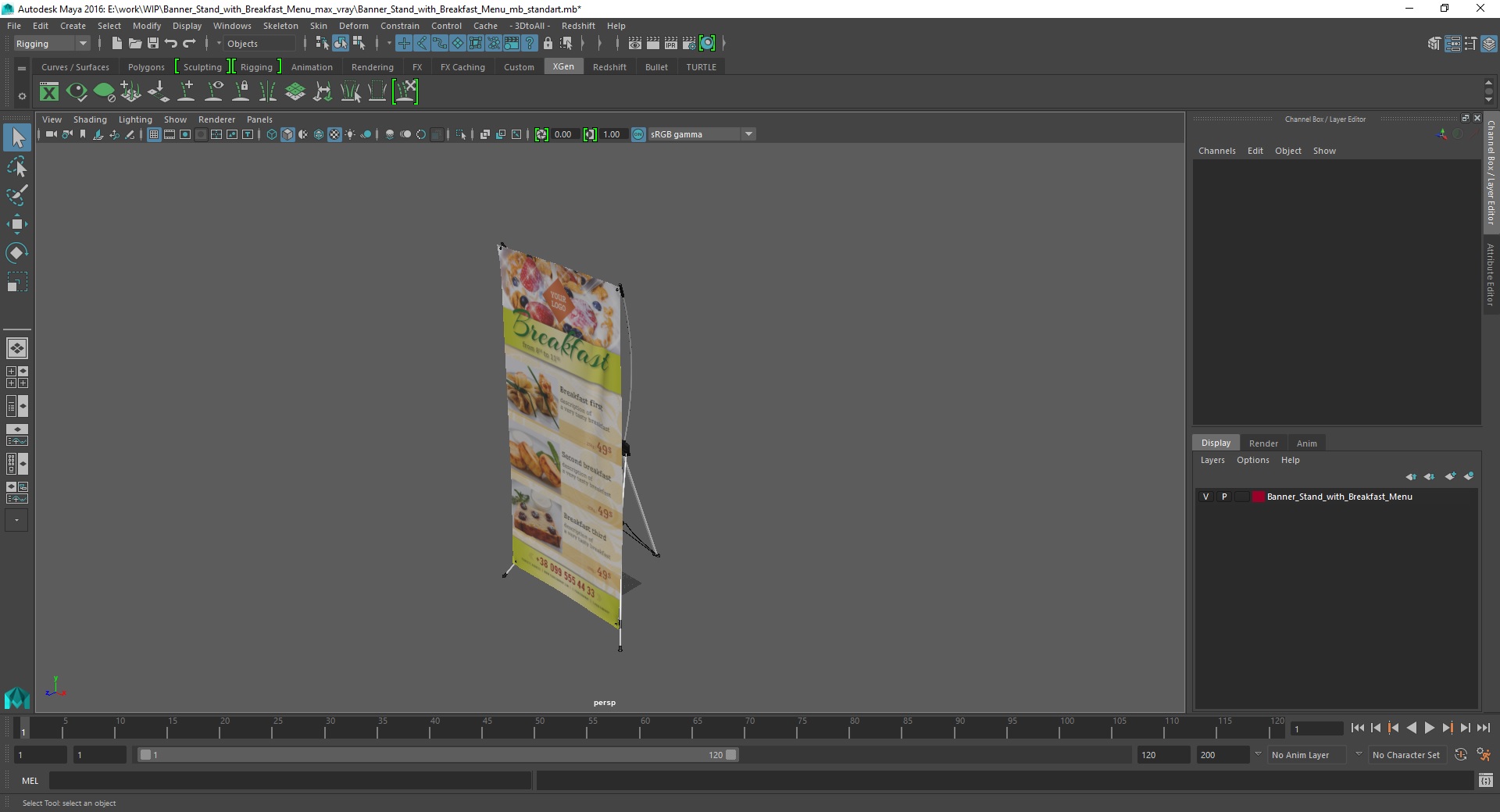Image resolution: width=1500 pixels, height=812 pixels.
Task: Activate the Lasso select tool
Action: [x=17, y=167]
